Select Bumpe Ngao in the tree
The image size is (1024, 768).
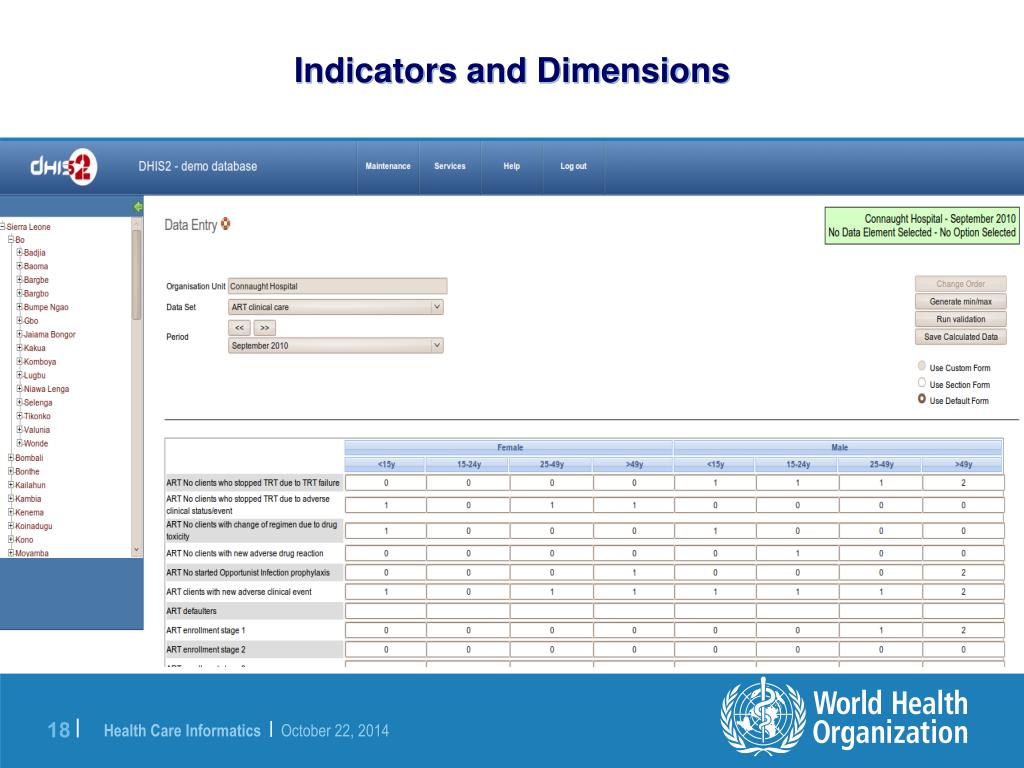point(46,307)
